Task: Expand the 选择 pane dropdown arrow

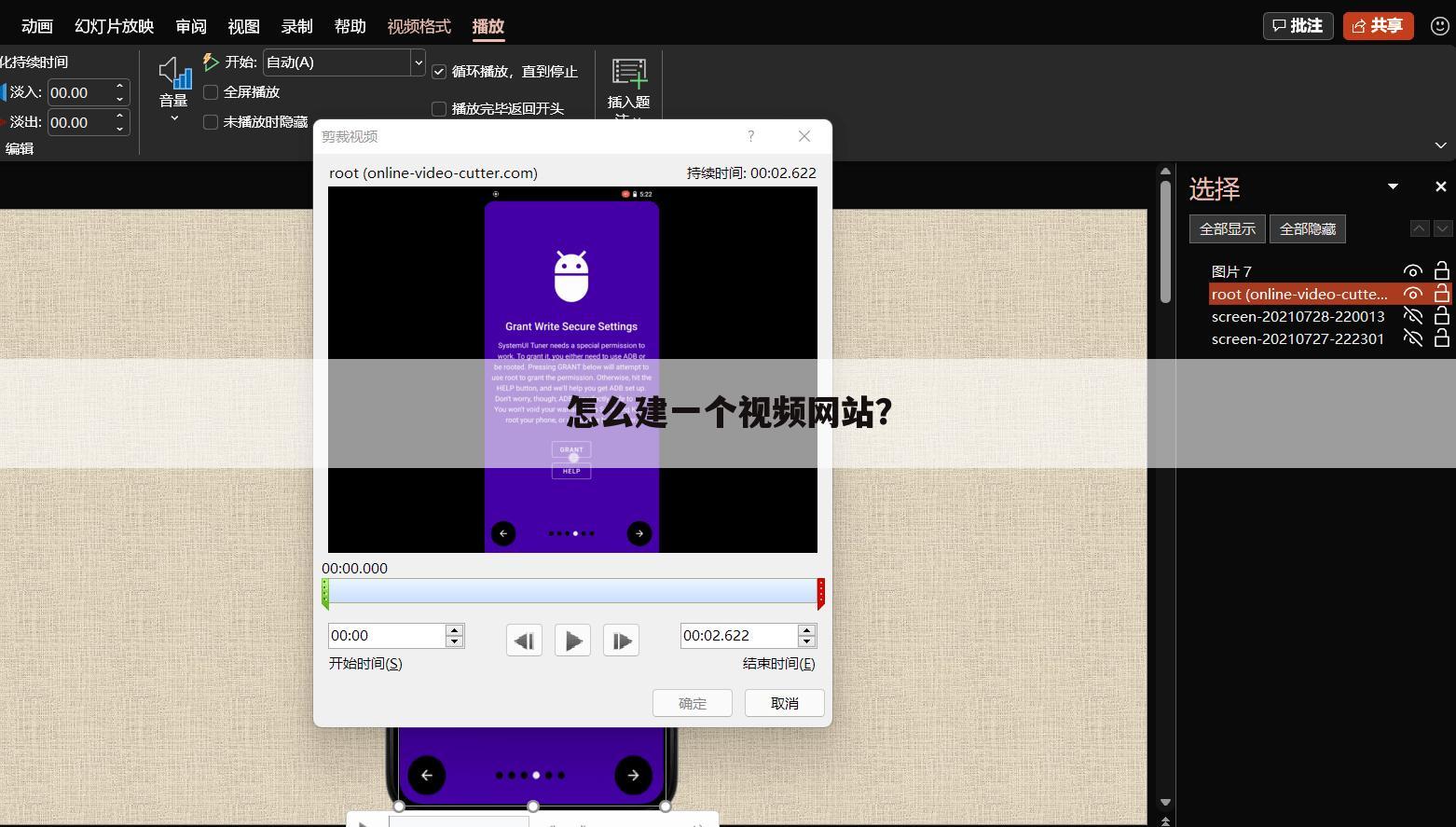Action: [x=1393, y=186]
